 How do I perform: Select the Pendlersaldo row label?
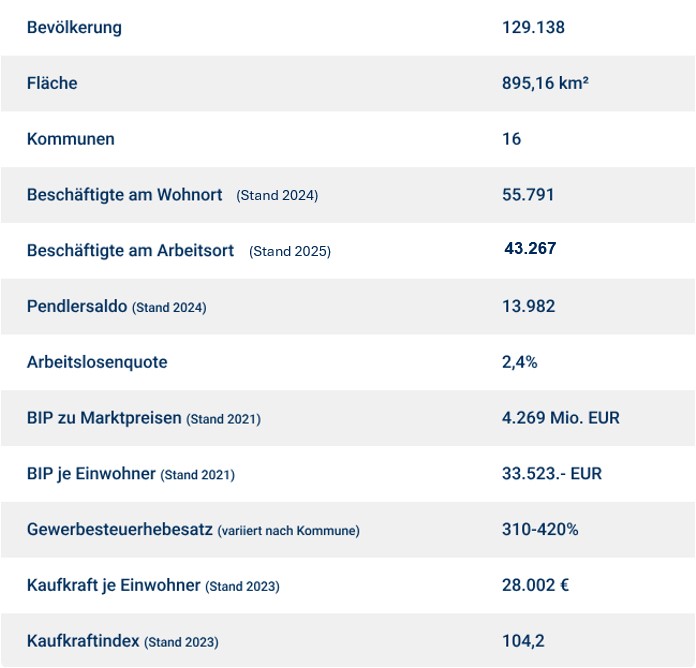coord(77,306)
